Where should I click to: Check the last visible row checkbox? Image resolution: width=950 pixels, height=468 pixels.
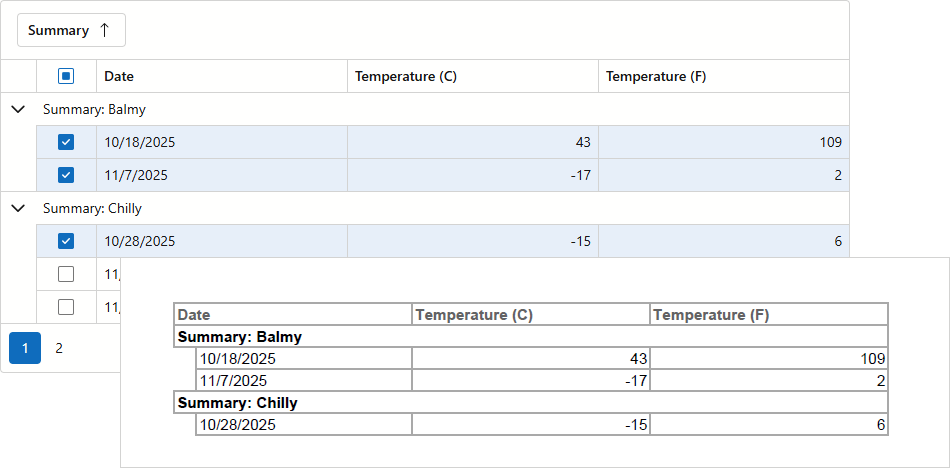pyautogui.click(x=66, y=306)
